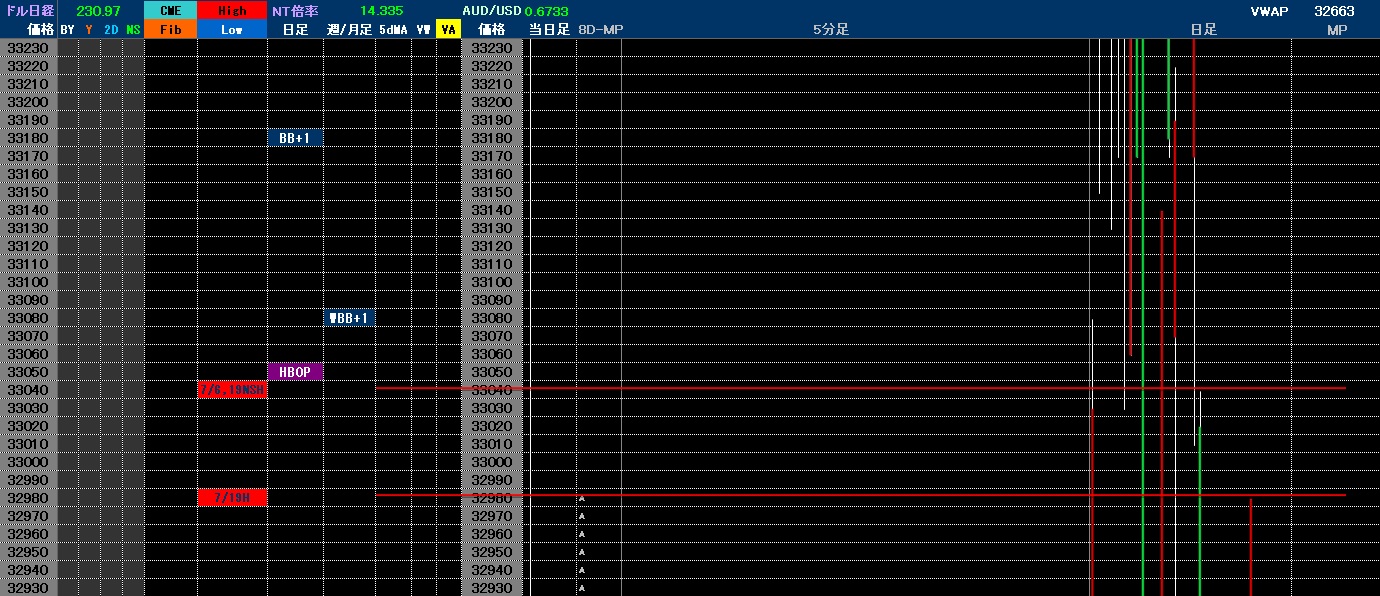Click the BY column header
The height and width of the screenshot is (596, 1380).
67,30
